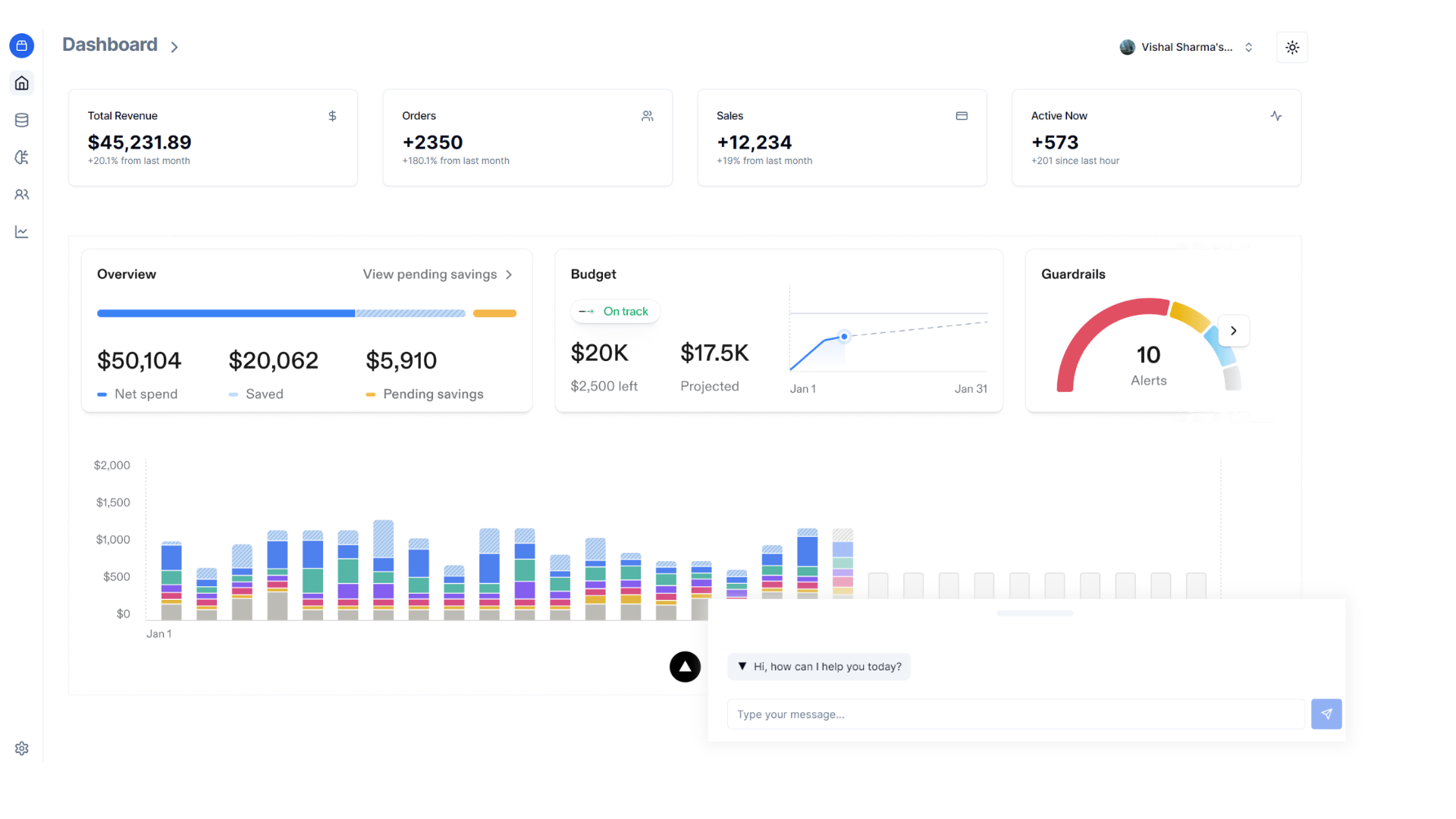Open the database sidebar icon
The height and width of the screenshot is (819, 1456).
point(22,120)
